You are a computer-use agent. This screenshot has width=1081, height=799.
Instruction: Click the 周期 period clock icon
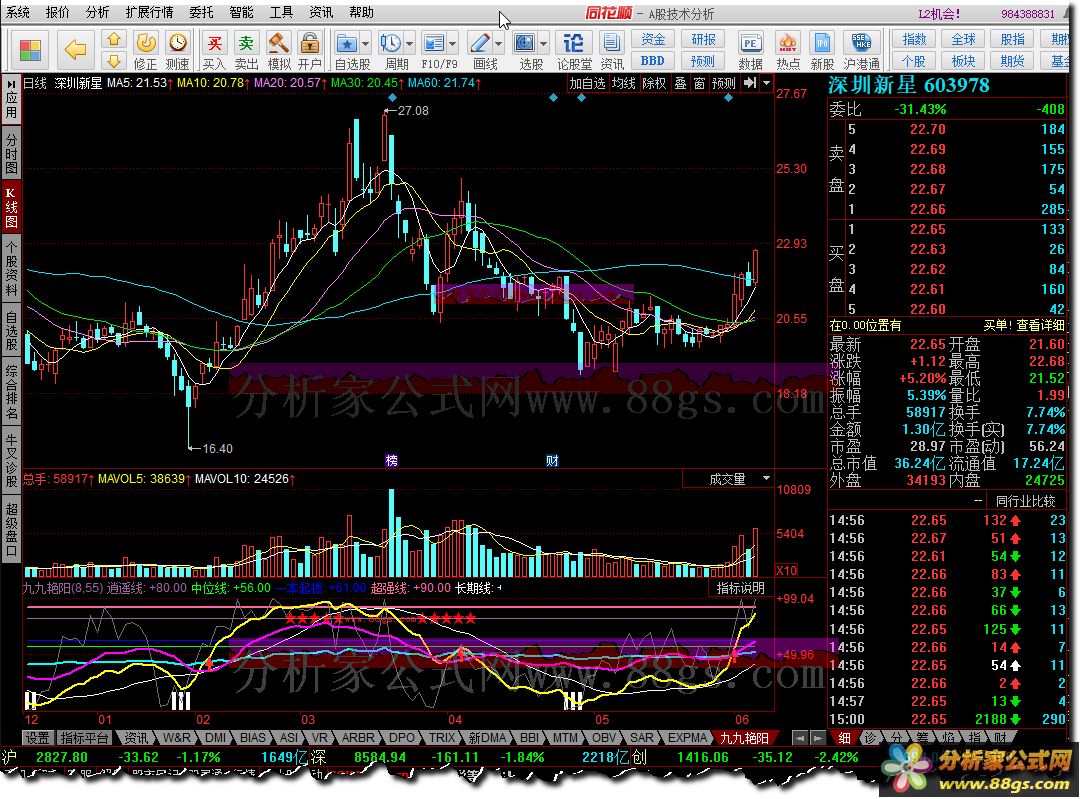[391, 44]
